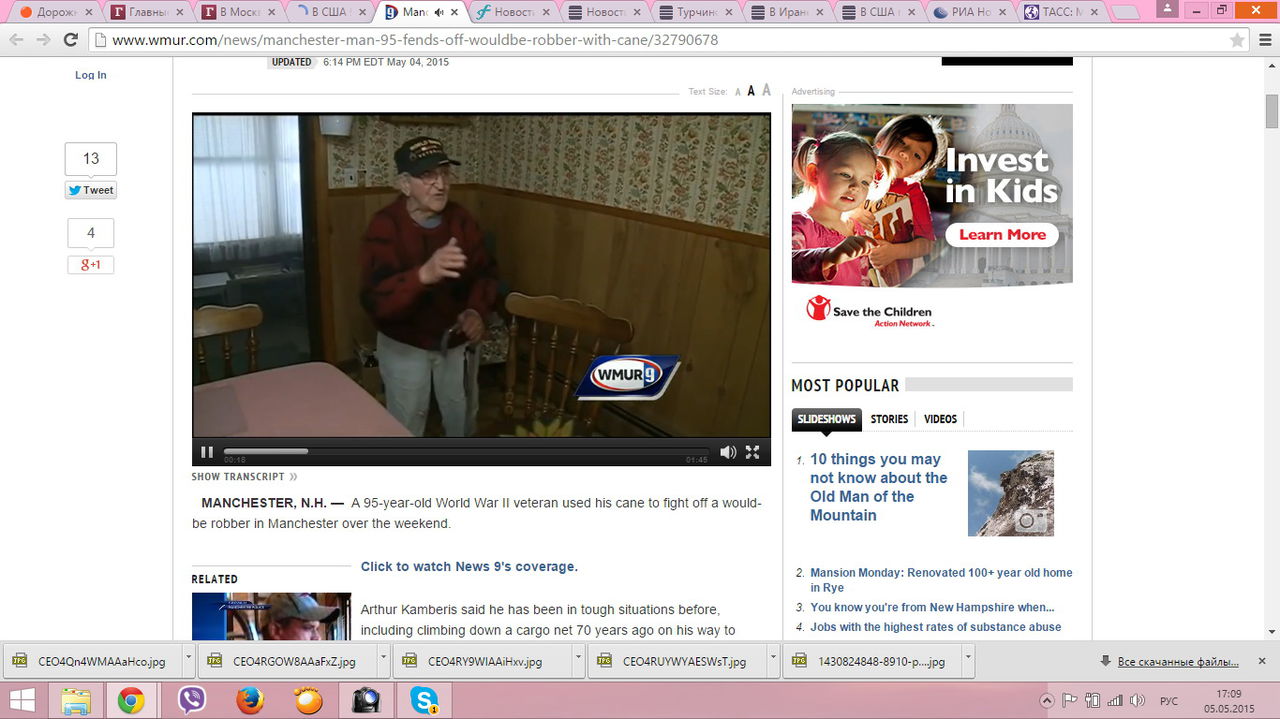Switch to the Главны tab
The height and width of the screenshot is (719, 1280).
pos(146,12)
